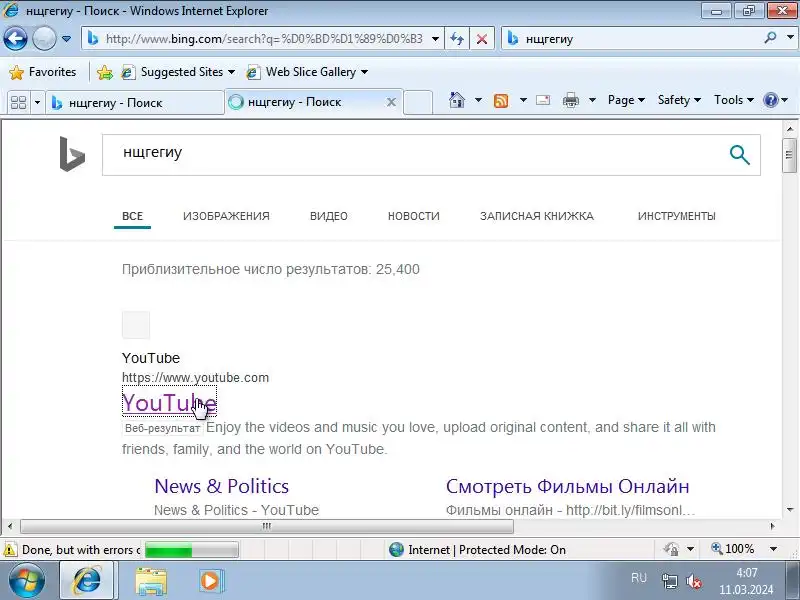800x600 pixels.
Task: Click horizontal scrollbar right arrow
Action: (772, 526)
